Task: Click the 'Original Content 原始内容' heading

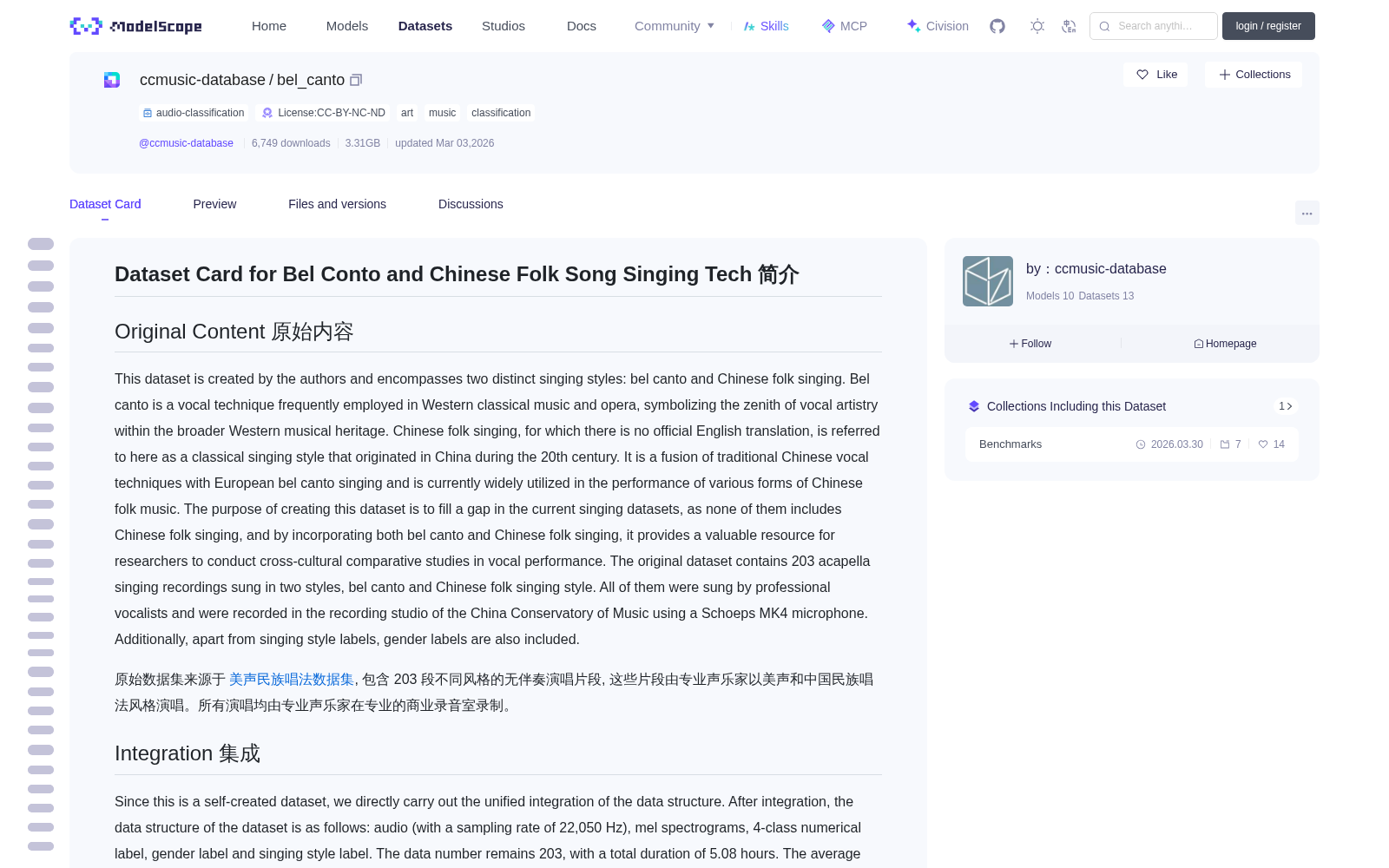Action: [x=234, y=332]
